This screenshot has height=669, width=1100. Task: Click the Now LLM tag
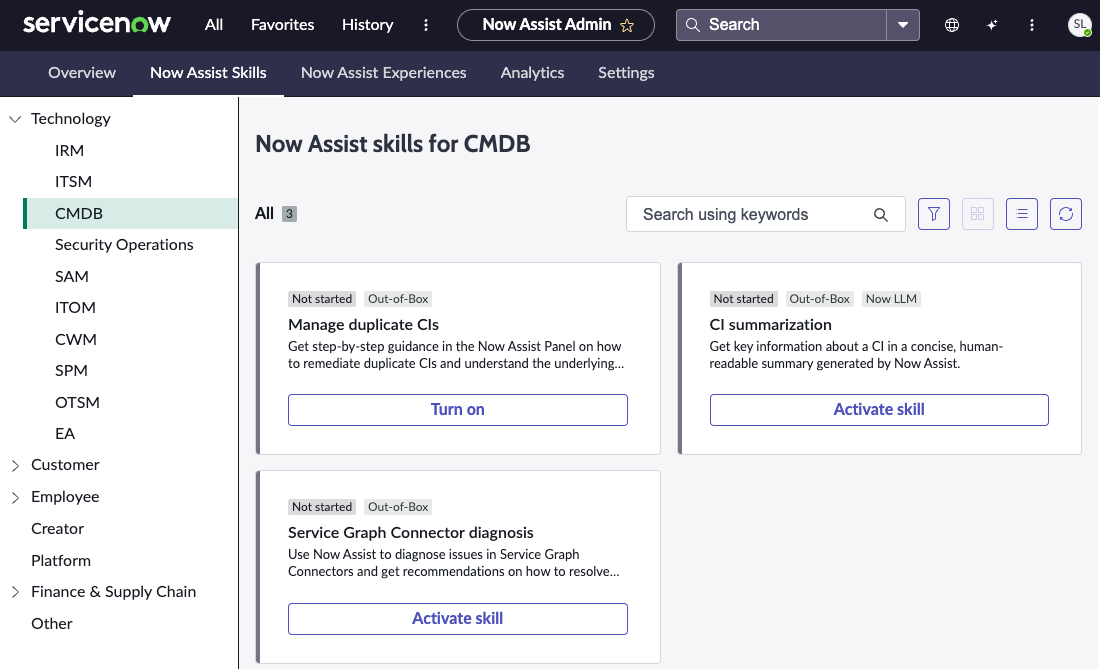(x=891, y=299)
